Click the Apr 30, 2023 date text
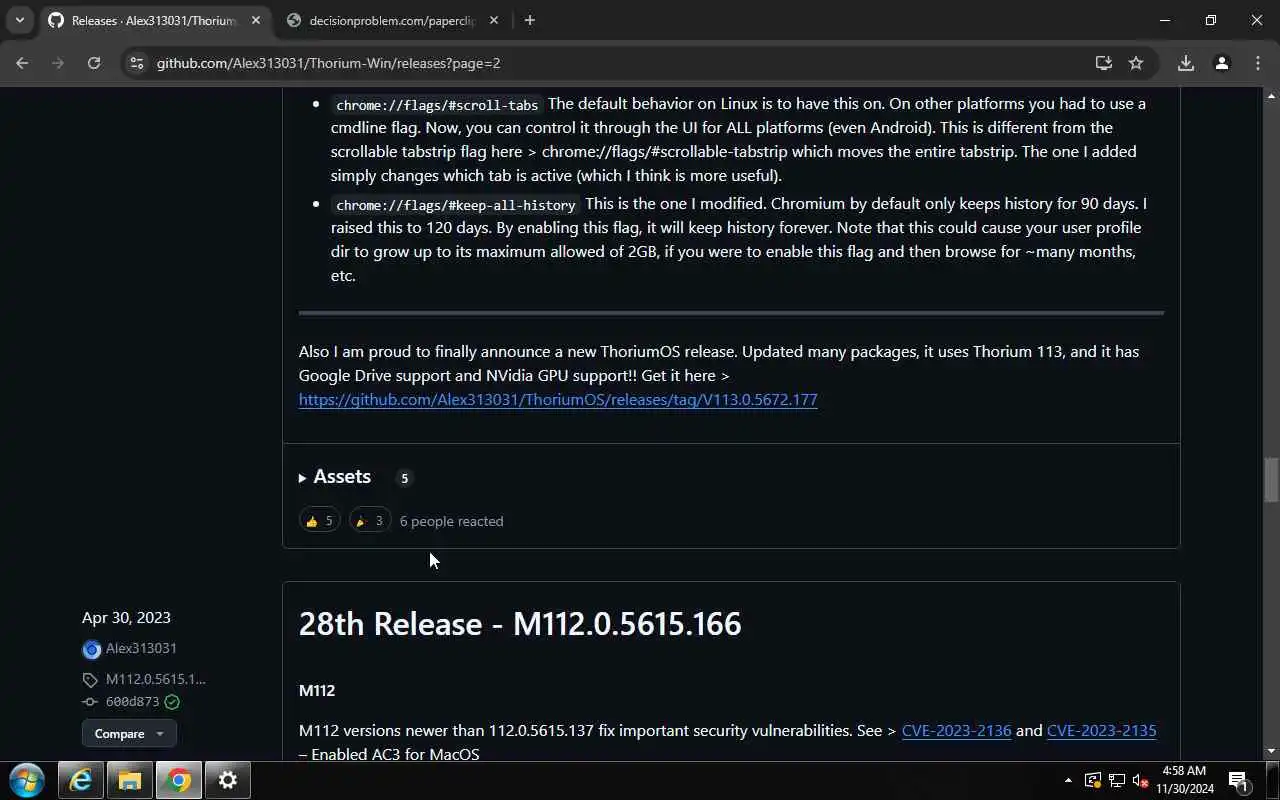This screenshot has width=1280, height=800. (126, 617)
